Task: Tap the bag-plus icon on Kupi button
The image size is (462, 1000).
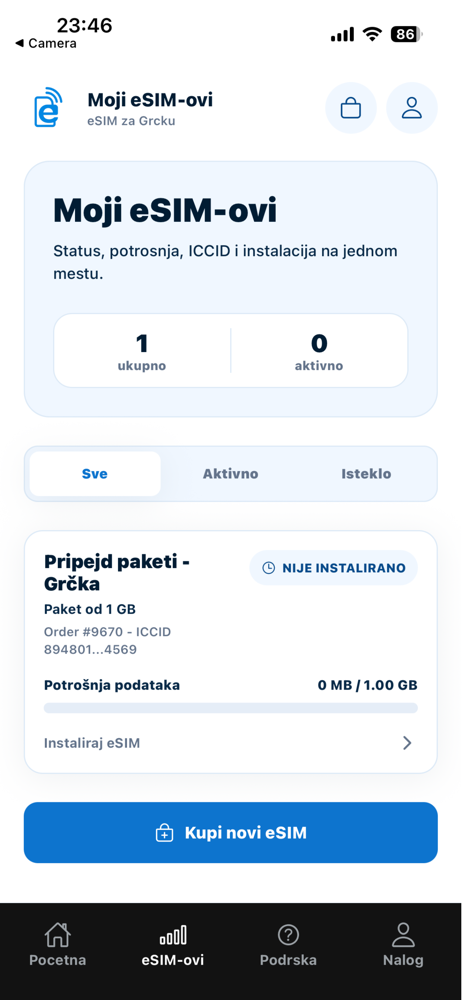Action: (165, 833)
